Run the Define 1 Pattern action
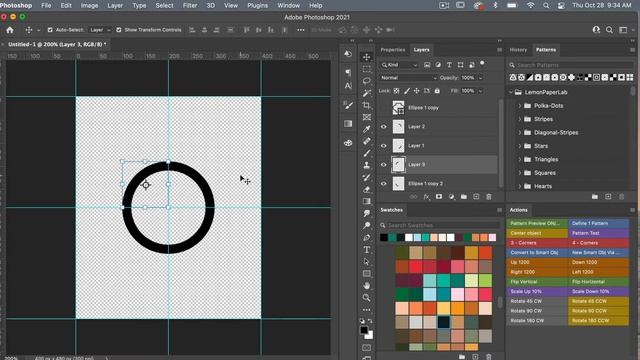The image size is (640, 360). 598,223
